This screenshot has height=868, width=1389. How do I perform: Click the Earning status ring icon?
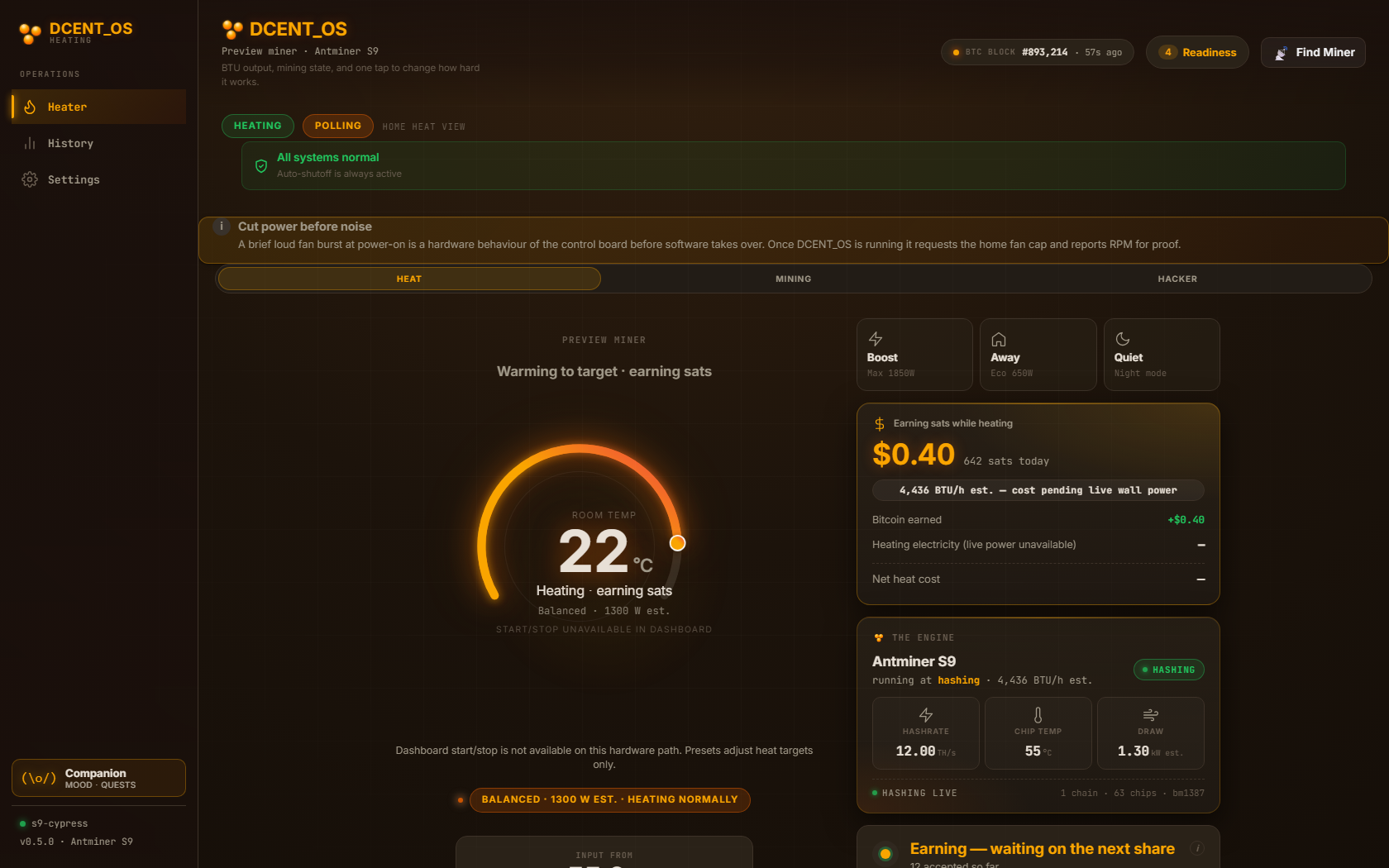click(x=885, y=854)
